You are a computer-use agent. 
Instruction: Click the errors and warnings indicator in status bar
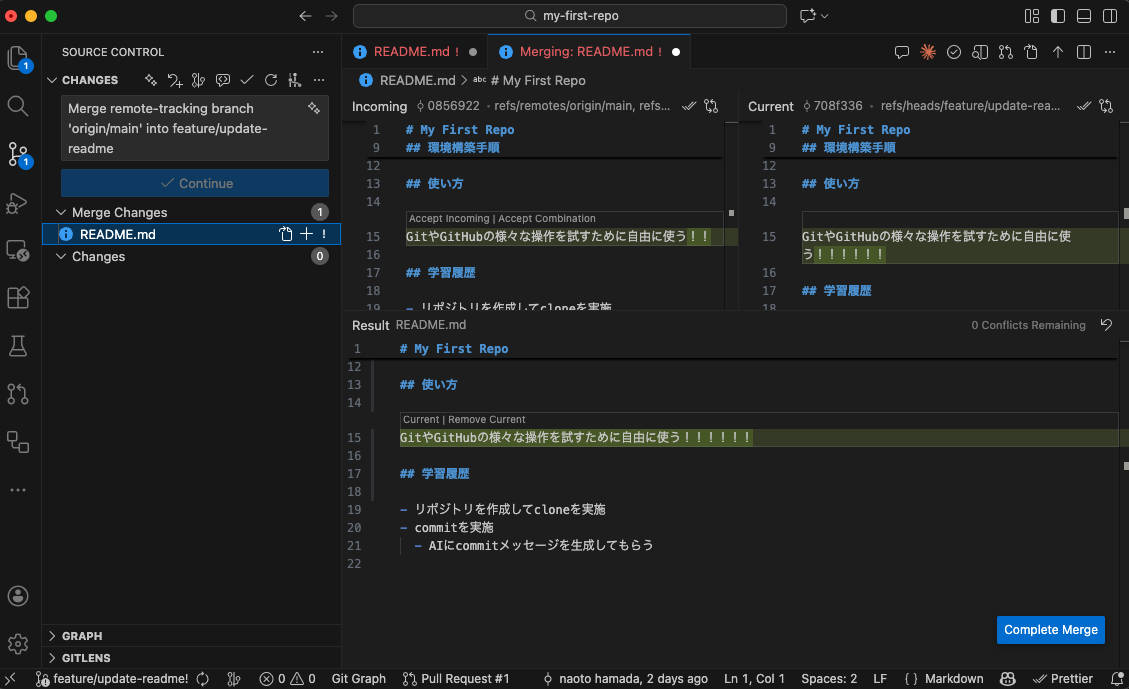[x=288, y=678]
